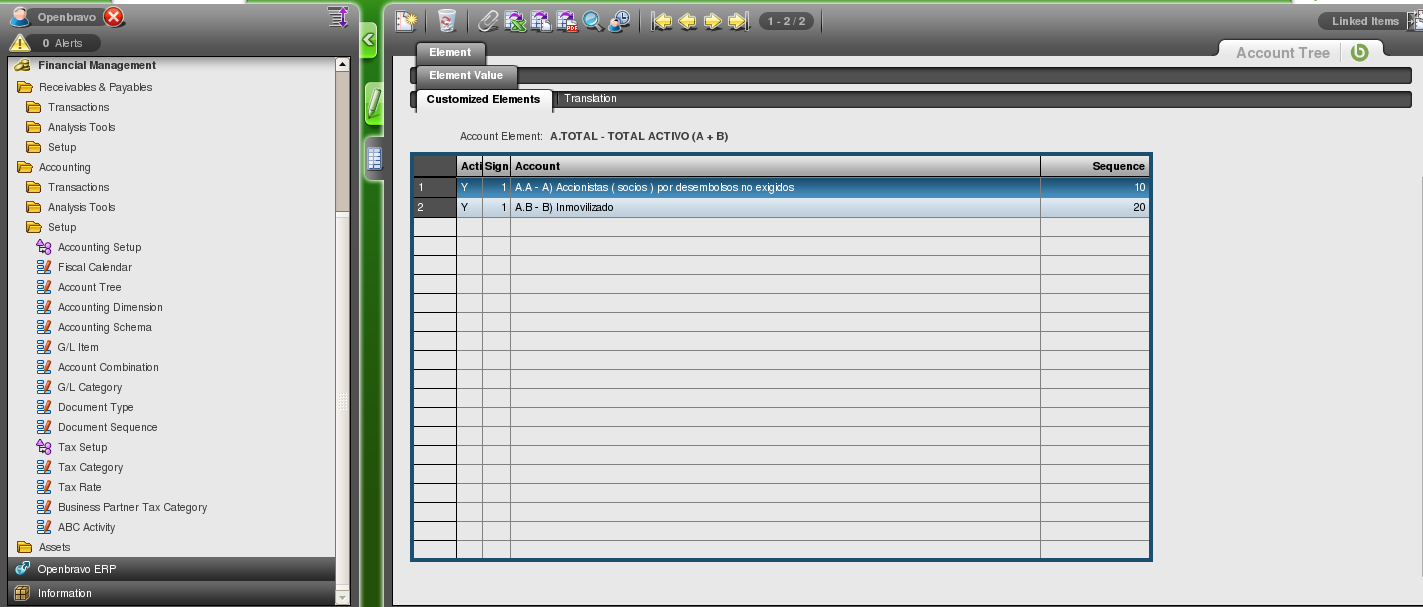Click the Openbravo user avatar icon
Image resolution: width=1423 pixels, height=607 pixels.
[20, 17]
